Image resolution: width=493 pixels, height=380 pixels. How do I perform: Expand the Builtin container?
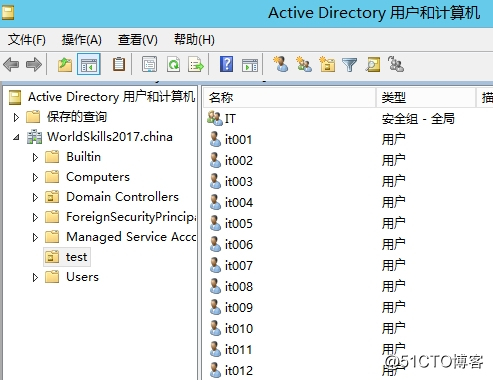[35, 157]
